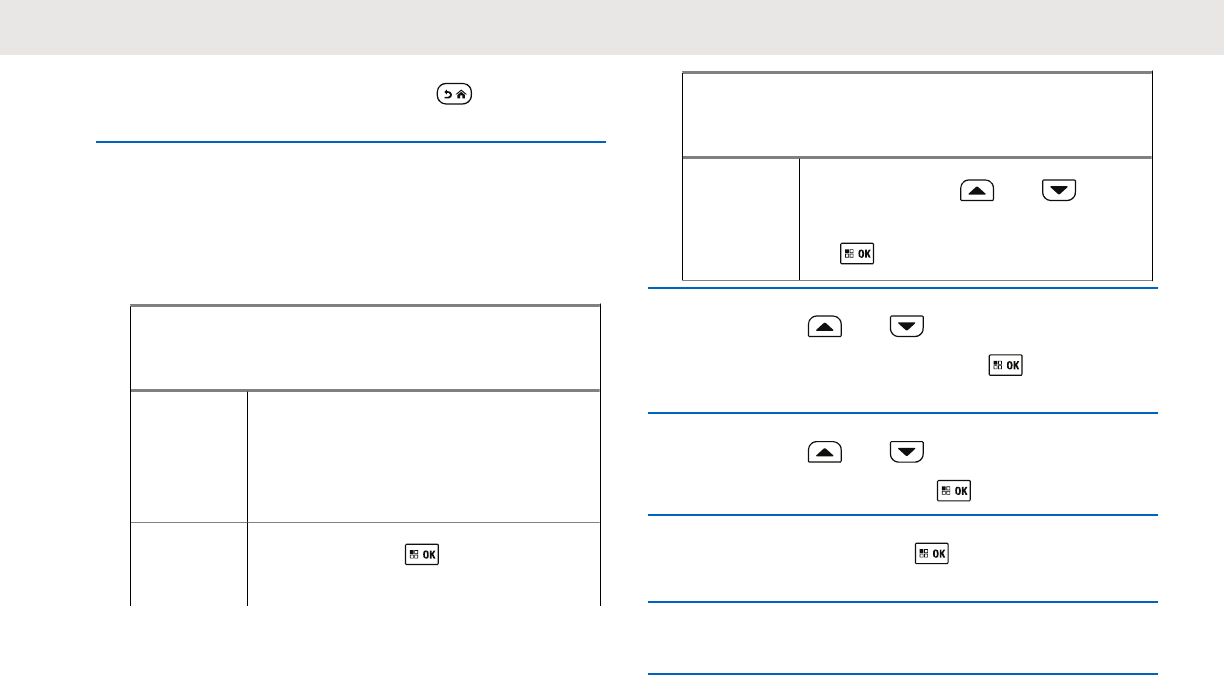Click the up arrow icon inside right table
This screenshot has height=675, width=1224.
pyautogui.click(x=976, y=192)
